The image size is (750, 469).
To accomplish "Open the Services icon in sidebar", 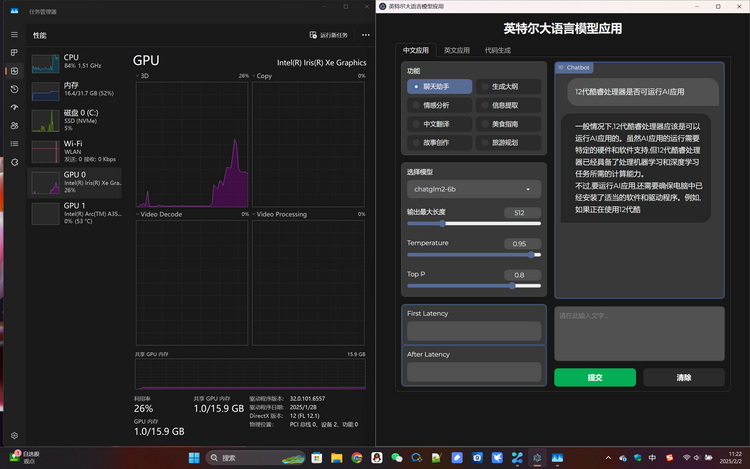I will [14, 163].
